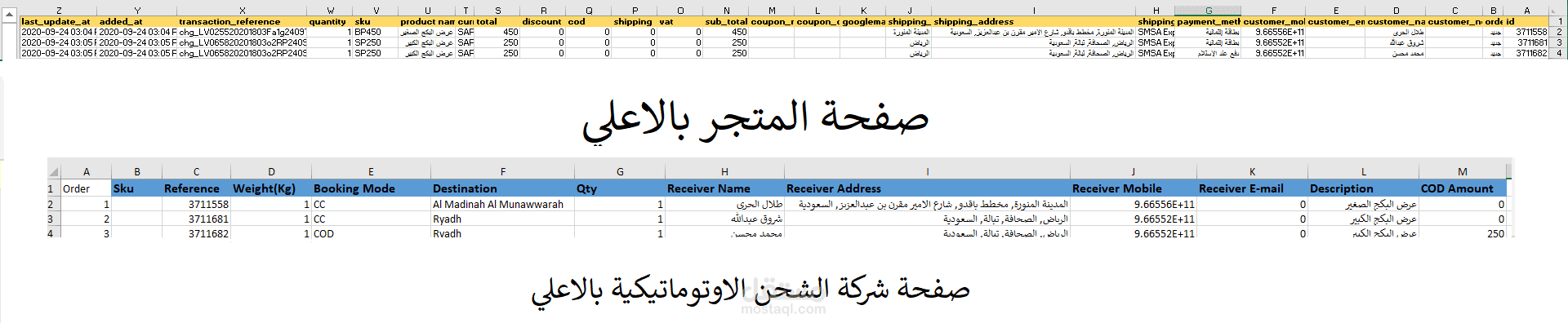Select the highlighted column G header in store sheet
1568x323 pixels.
[x=1208, y=11]
